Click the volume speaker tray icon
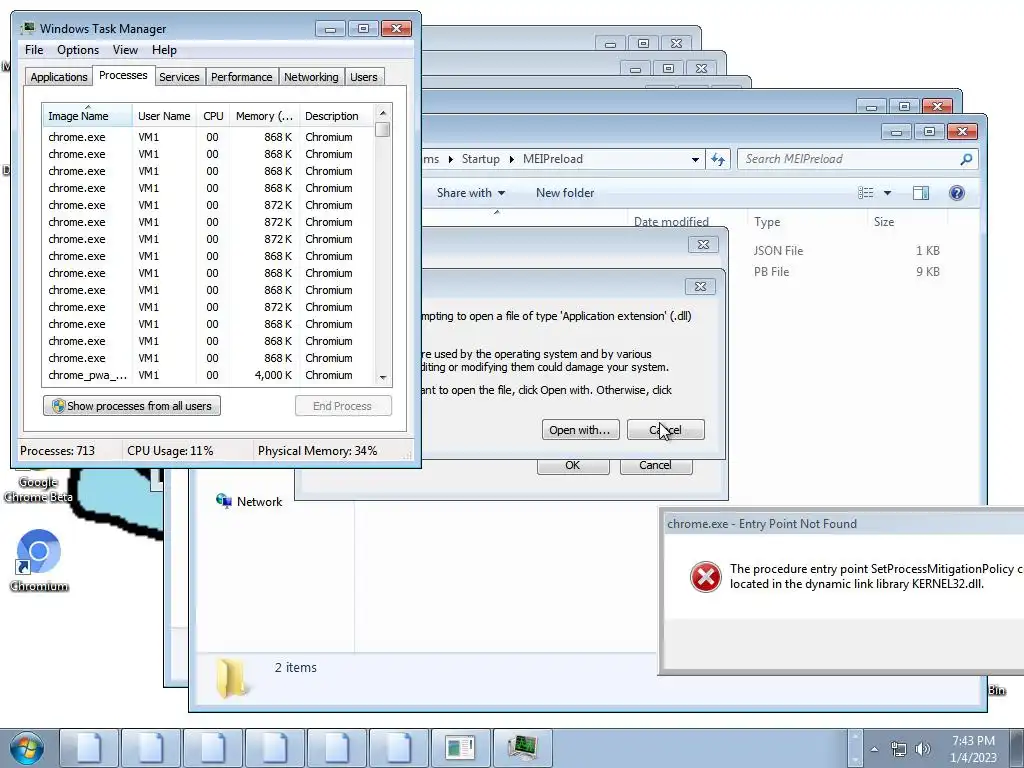The width and height of the screenshot is (1024, 768). (922, 749)
